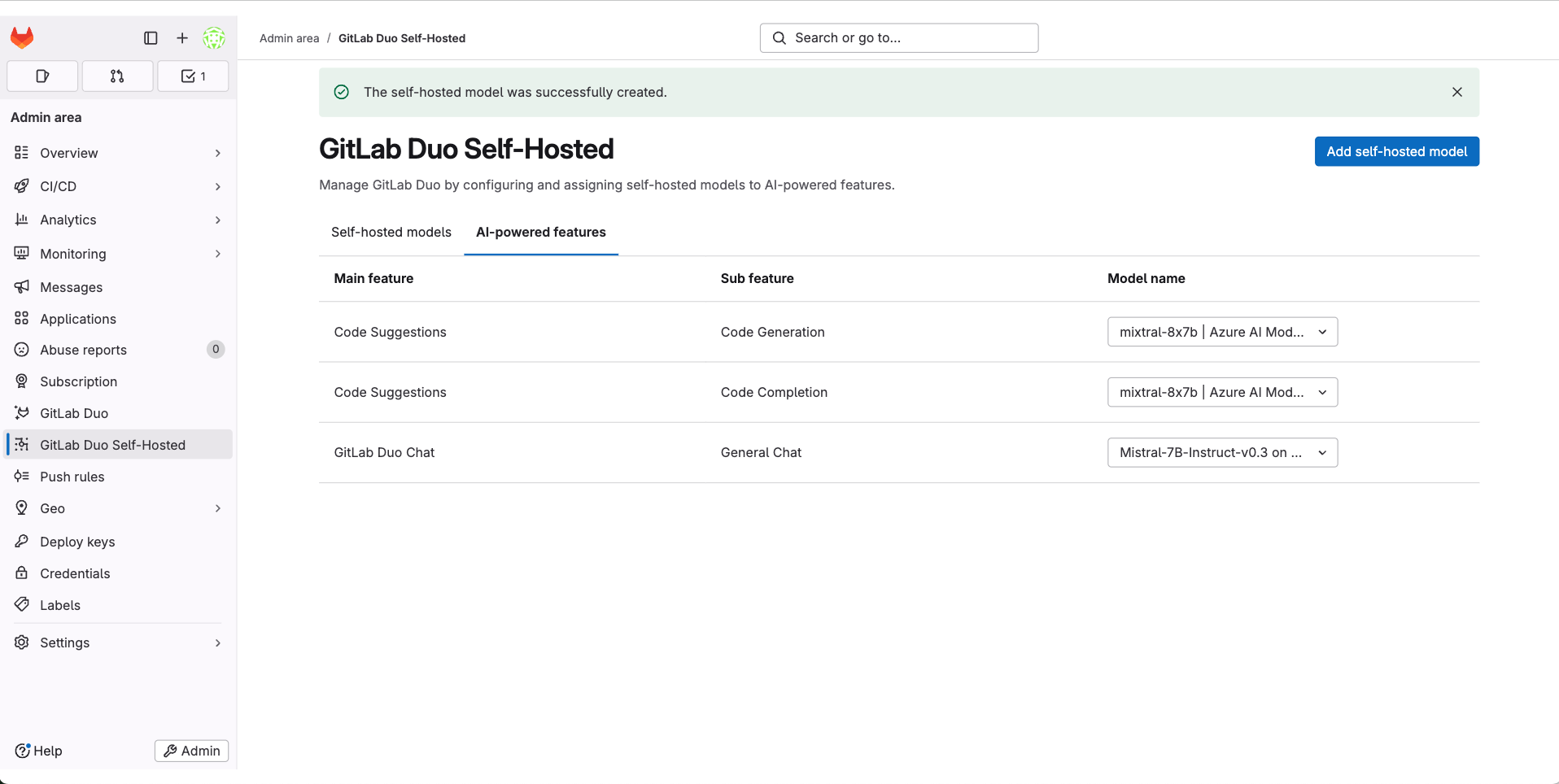Screen dimensions: 1559x784
Task: Expand the Overview section chevron
Action: click(x=218, y=153)
